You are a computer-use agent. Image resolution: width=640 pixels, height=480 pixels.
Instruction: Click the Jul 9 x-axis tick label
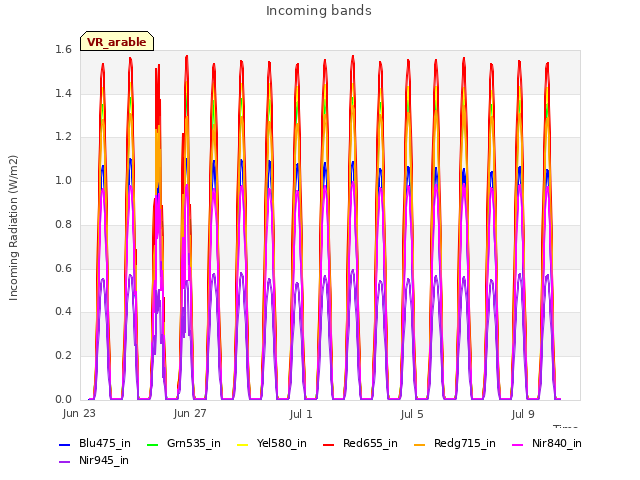tap(523, 414)
